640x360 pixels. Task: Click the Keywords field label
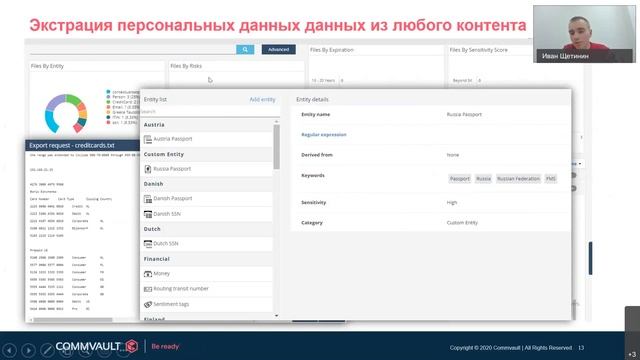[x=313, y=176]
